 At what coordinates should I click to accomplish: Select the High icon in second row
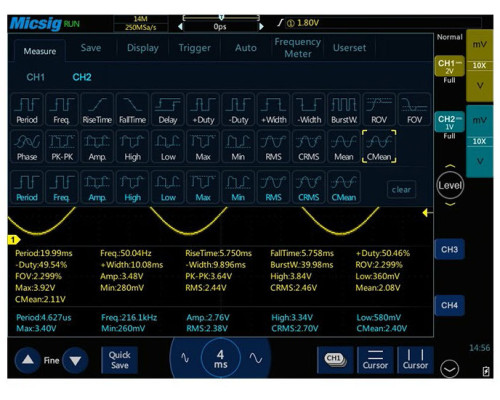pos(133,147)
